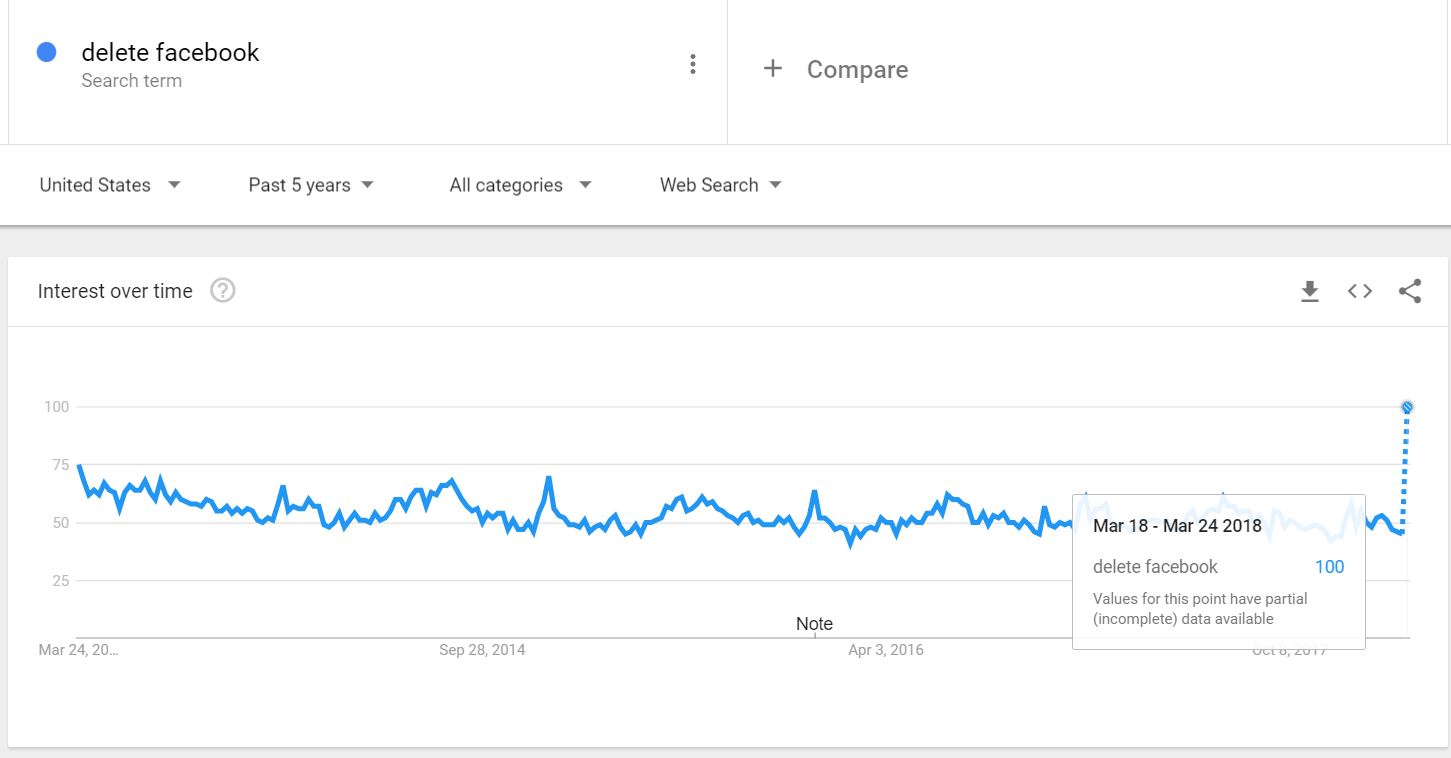1451x758 pixels.
Task: Open the three-dot menu for delete facebook
Action: click(693, 65)
